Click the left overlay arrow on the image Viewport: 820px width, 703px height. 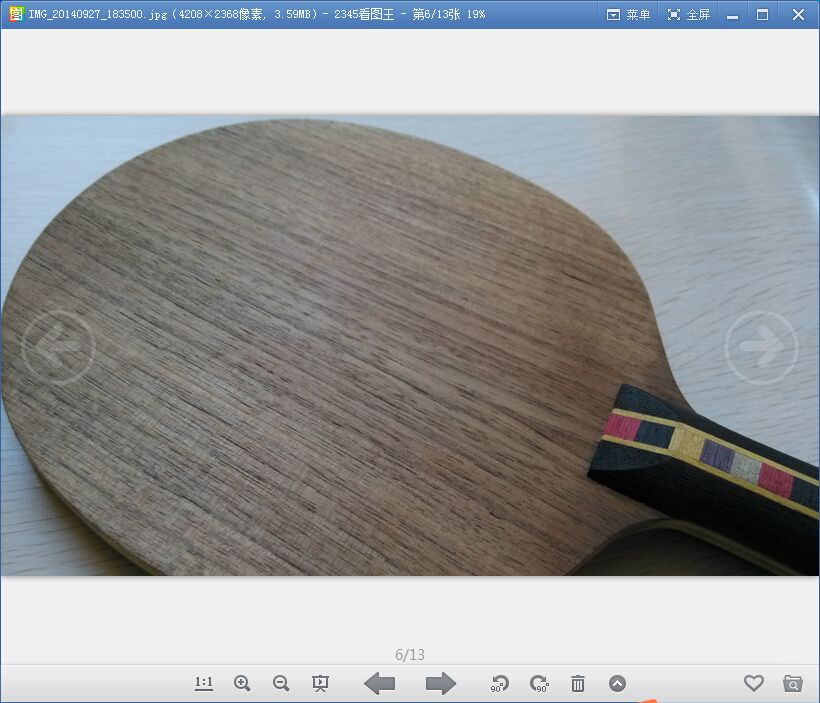coord(58,347)
